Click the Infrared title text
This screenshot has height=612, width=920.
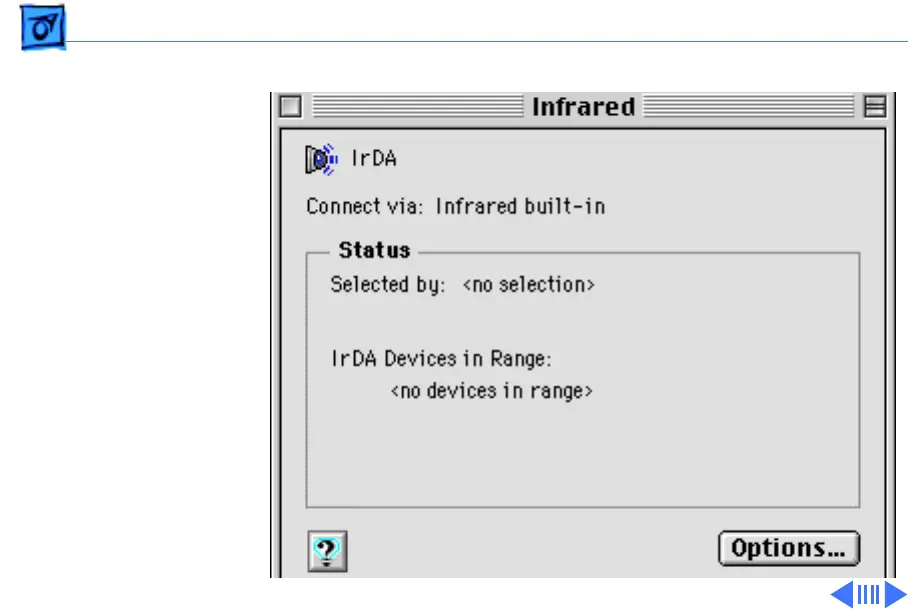tap(583, 107)
